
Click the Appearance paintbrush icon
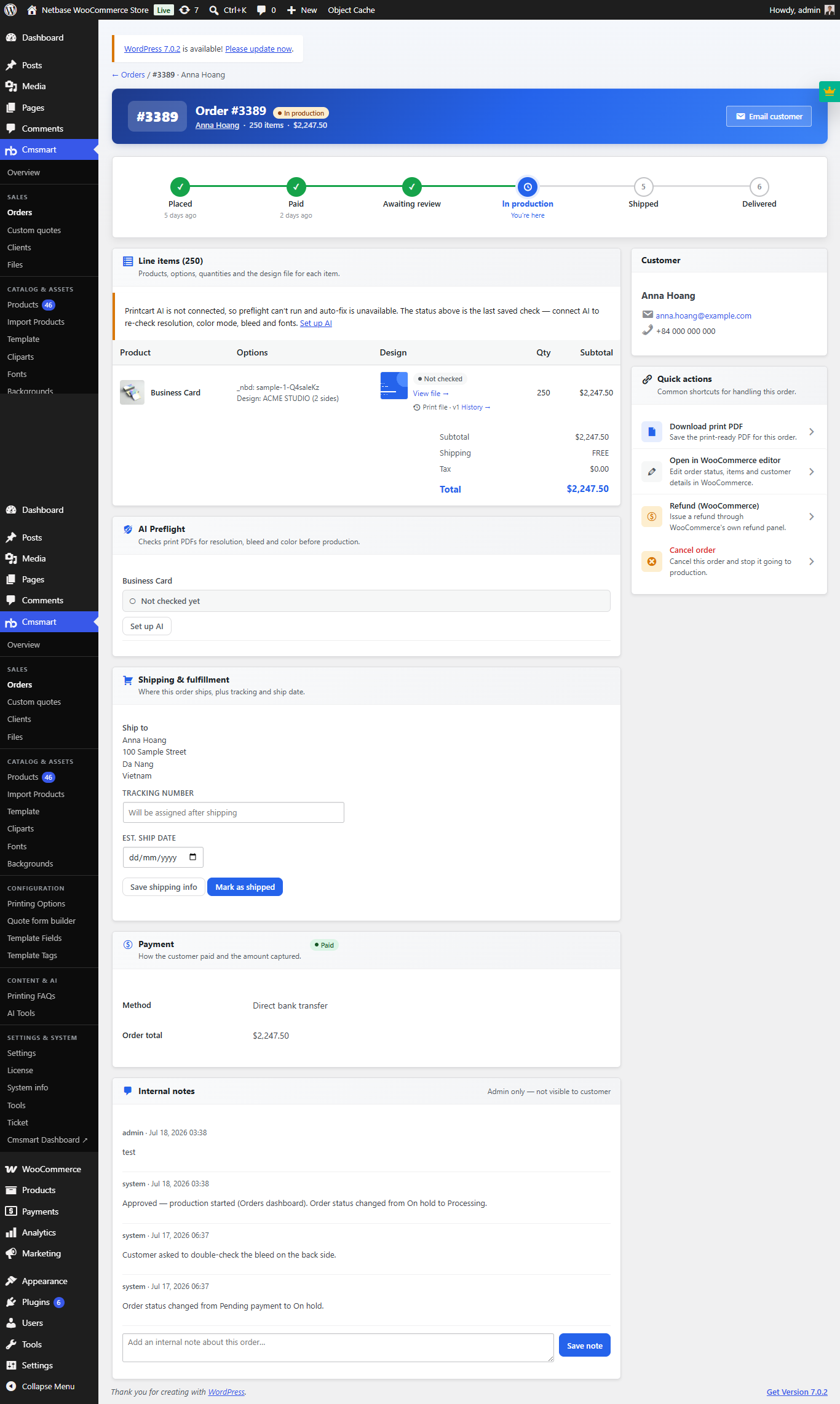[x=11, y=1281]
